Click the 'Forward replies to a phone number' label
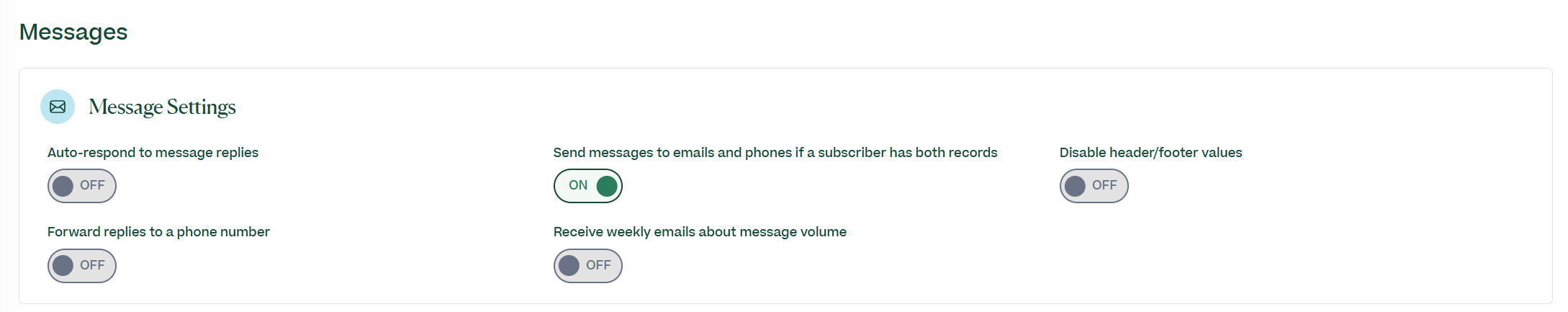Screen dimensions: 1568x312 coord(158,232)
